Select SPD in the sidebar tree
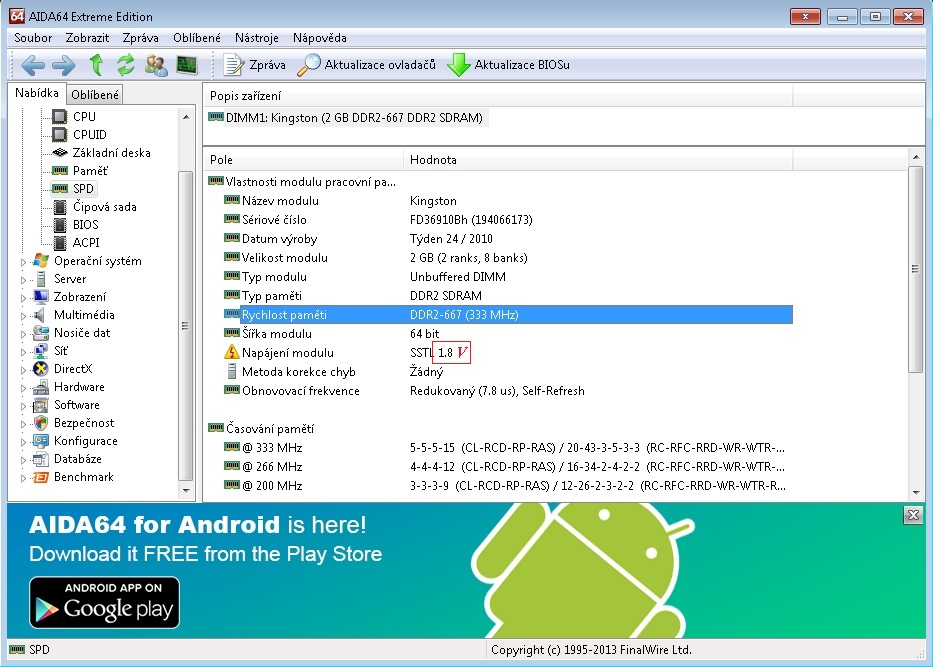The width and height of the screenshot is (933, 667). pos(83,189)
